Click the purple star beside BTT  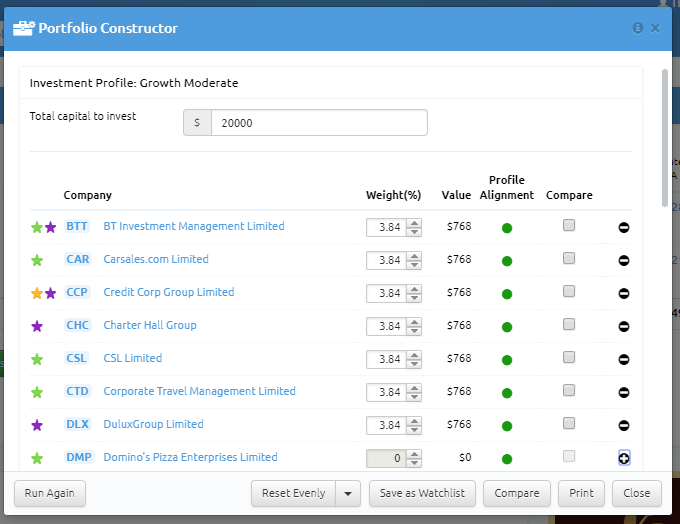50,227
